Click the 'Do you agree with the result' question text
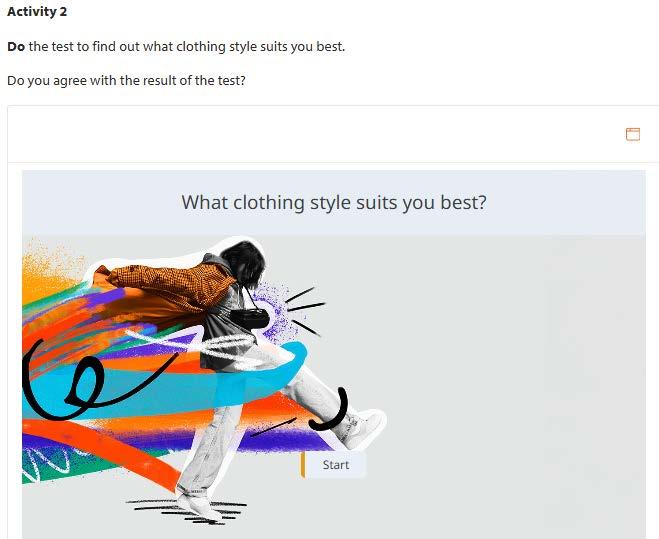Screen dimensions: 659x539 [126, 80]
